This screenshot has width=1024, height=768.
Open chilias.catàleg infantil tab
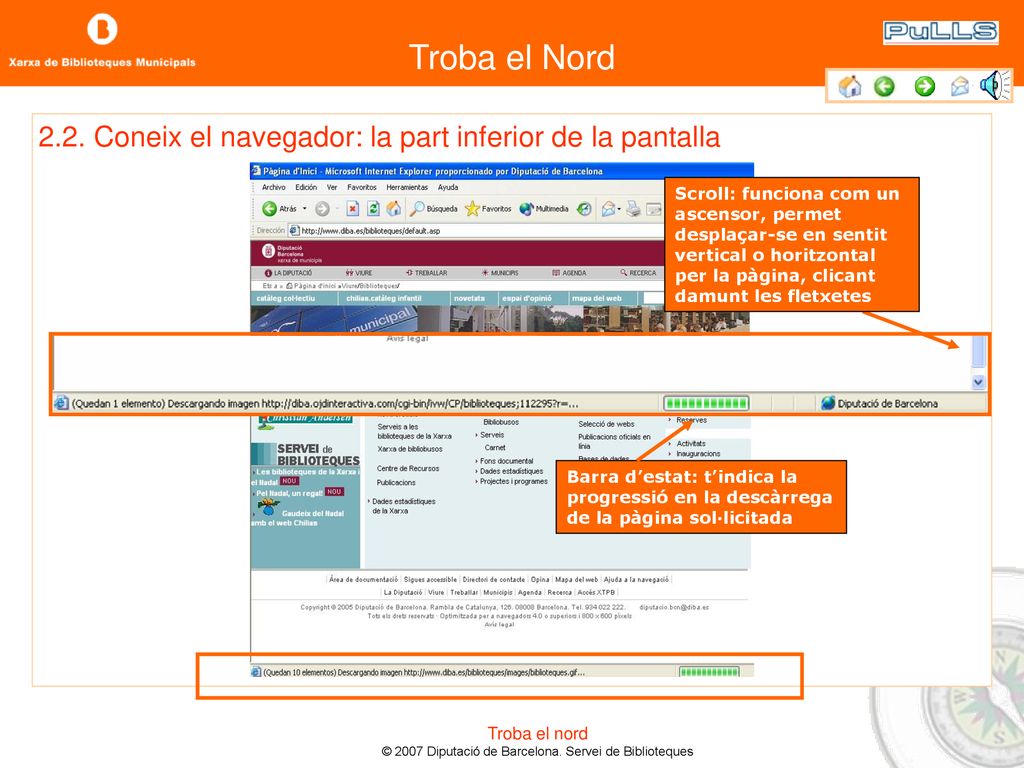click(x=384, y=298)
